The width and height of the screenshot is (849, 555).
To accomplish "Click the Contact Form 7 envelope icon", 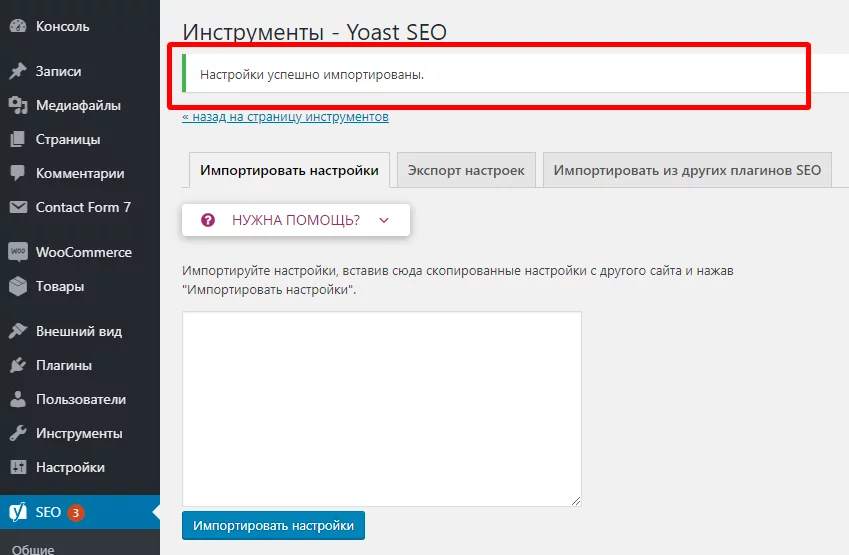I will (18, 207).
